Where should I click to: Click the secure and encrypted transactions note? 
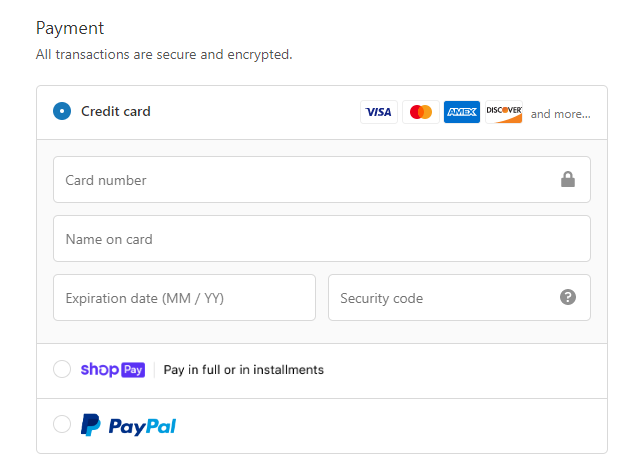pyautogui.click(x=164, y=54)
